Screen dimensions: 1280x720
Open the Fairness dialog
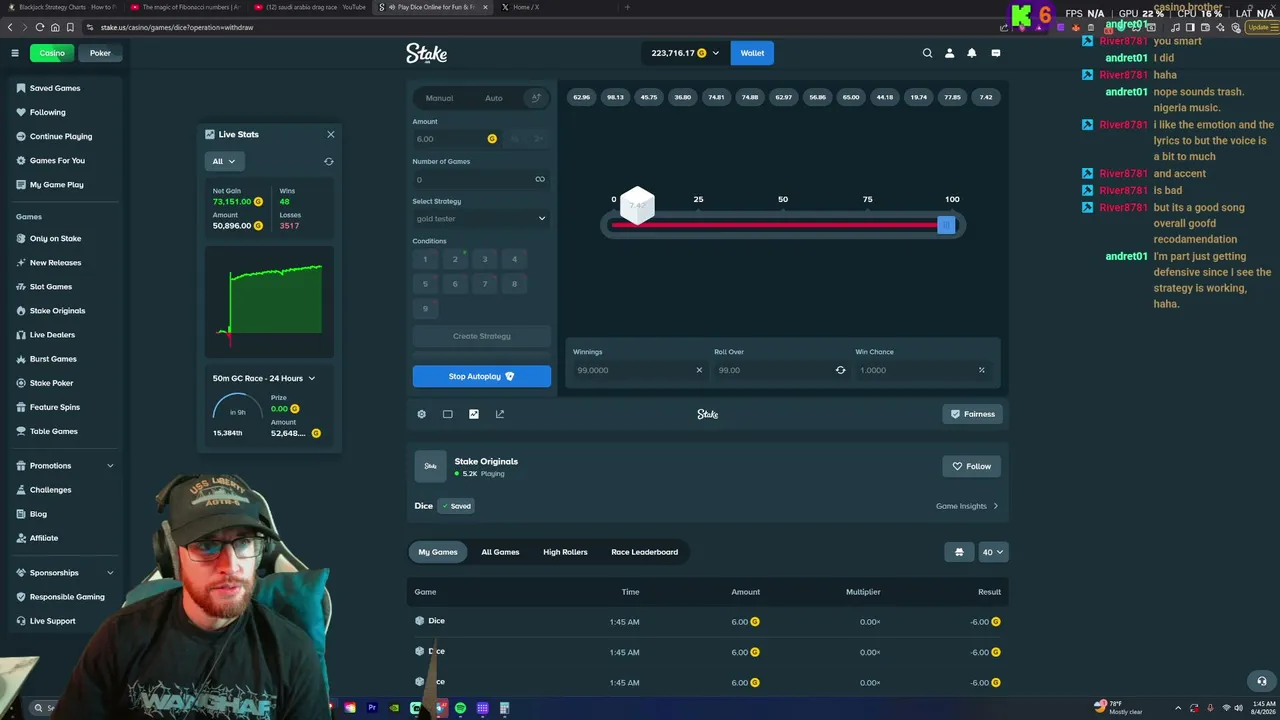tap(973, 414)
